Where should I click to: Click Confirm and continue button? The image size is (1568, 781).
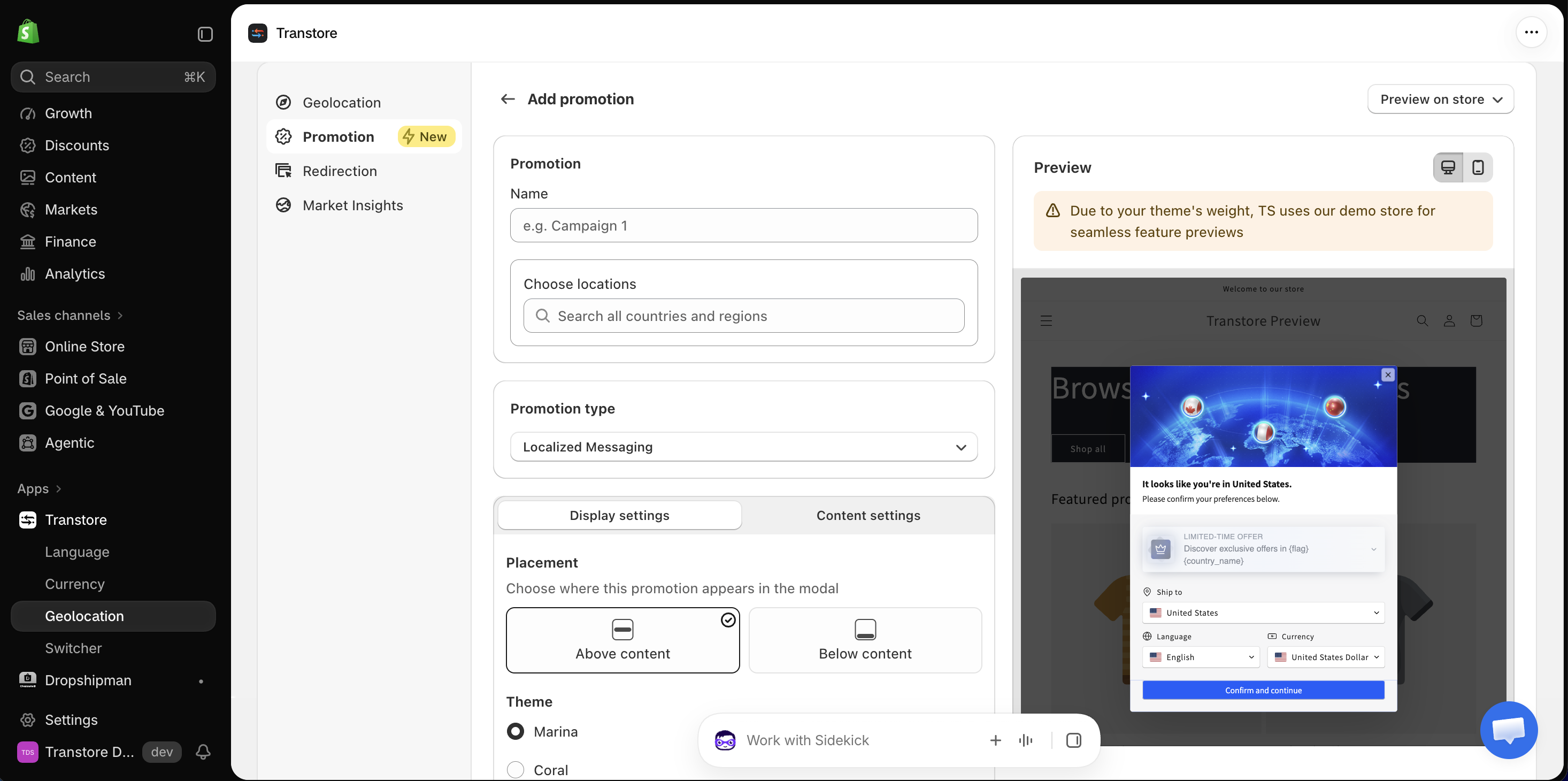coord(1263,690)
